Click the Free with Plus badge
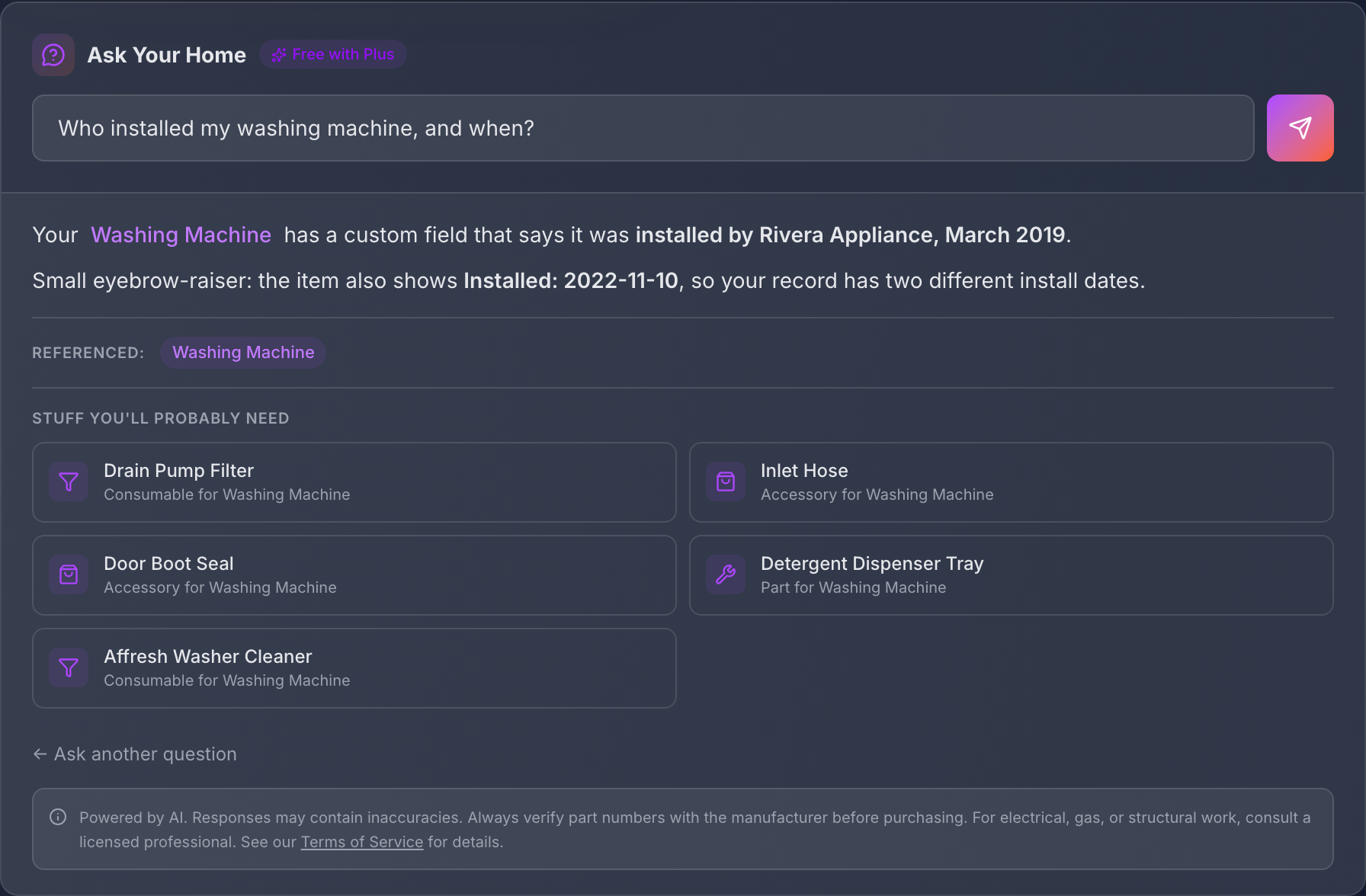The height and width of the screenshot is (896, 1366). tap(332, 55)
